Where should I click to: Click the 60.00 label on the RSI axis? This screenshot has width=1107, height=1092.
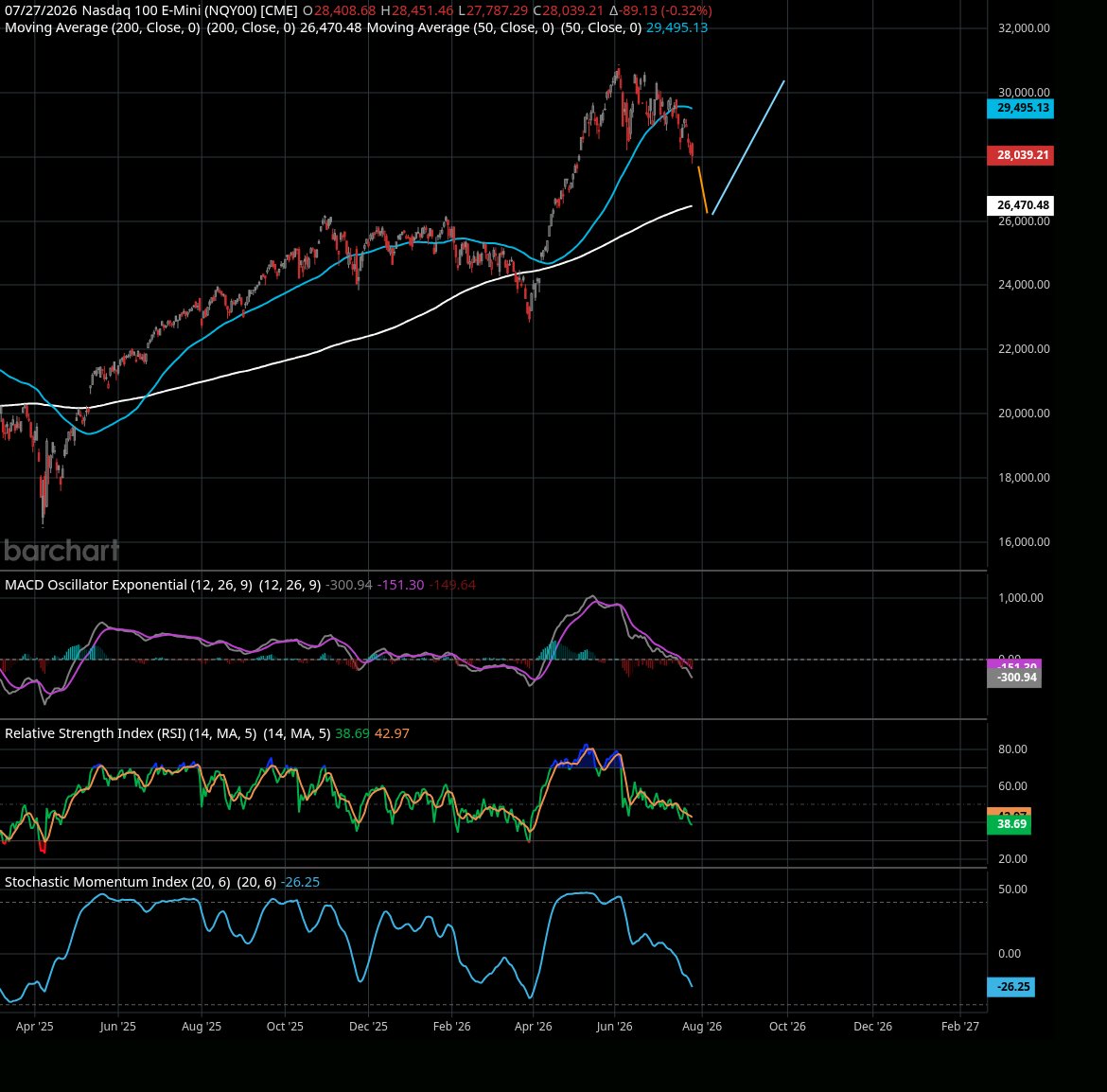(1012, 786)
